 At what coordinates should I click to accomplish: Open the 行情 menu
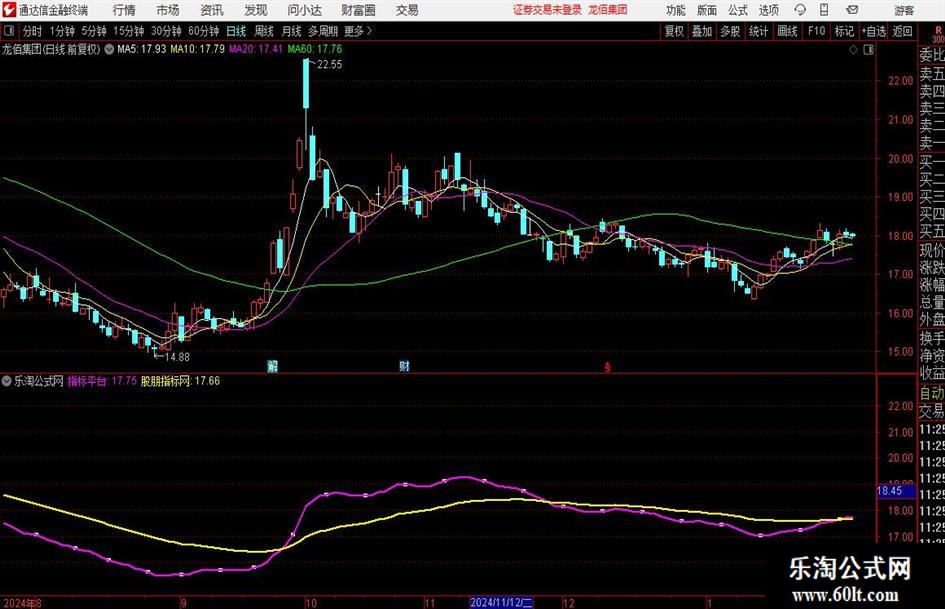[124, 10]
